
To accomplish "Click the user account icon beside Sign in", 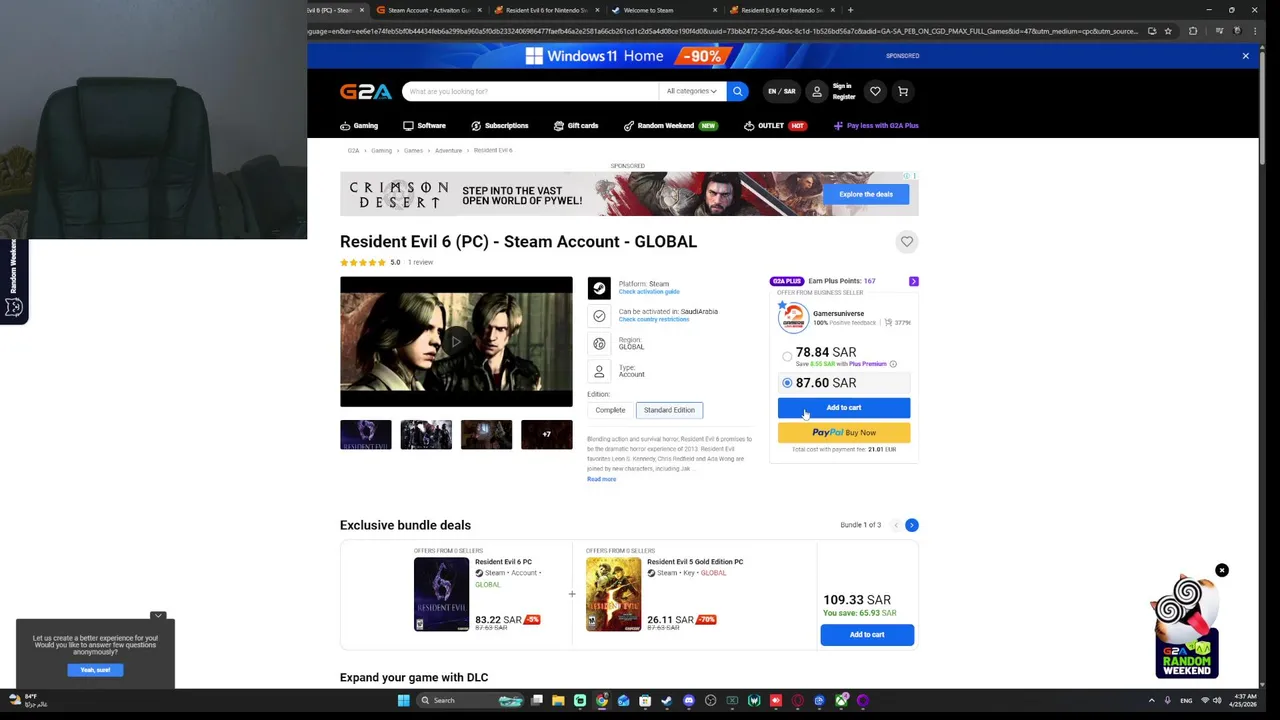I will click(x=817, y=91).
